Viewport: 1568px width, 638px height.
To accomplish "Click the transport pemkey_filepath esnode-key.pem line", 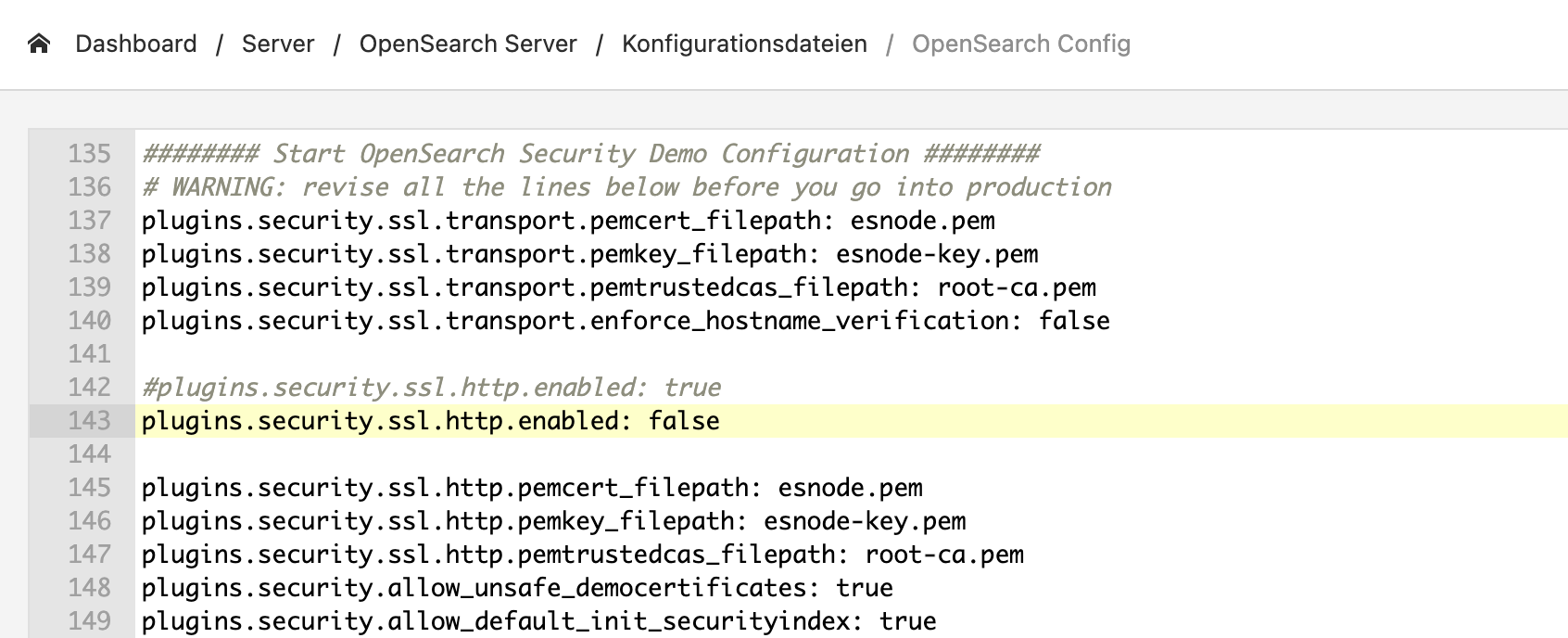I will [590, 254].
